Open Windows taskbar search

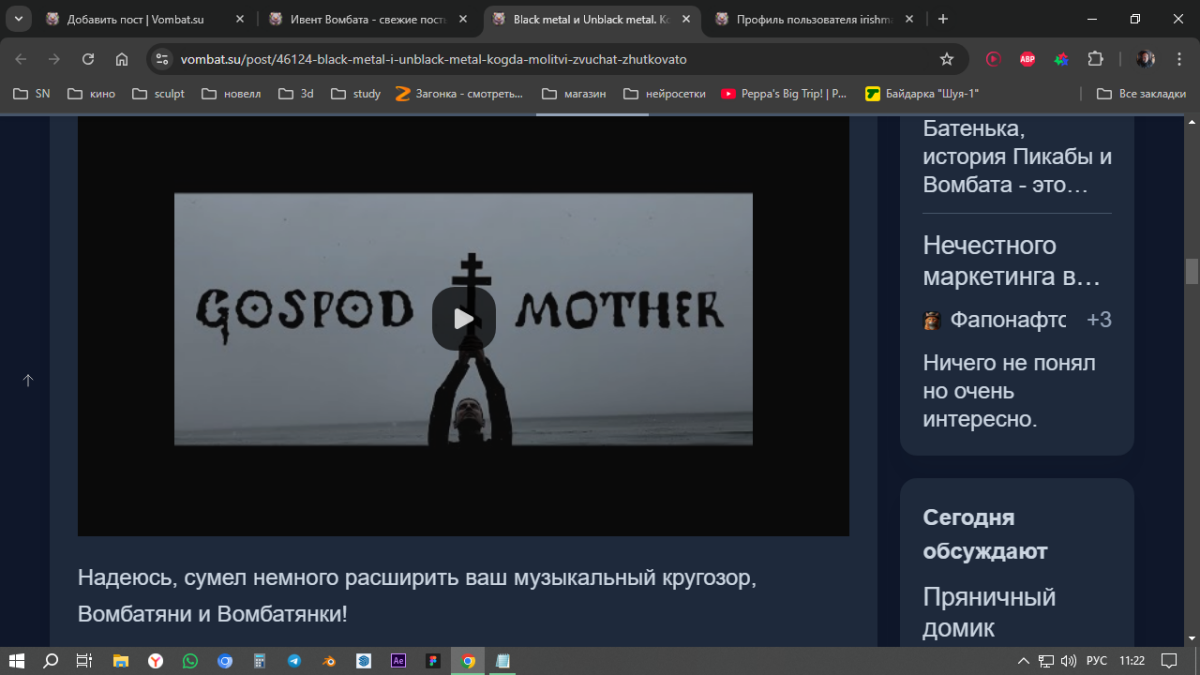pos(50,661)
